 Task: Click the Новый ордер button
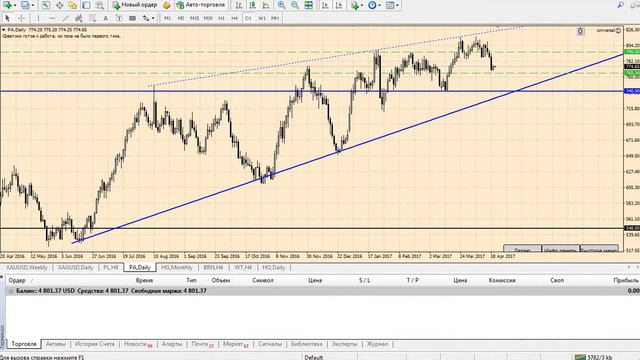[x=135, y=5]
